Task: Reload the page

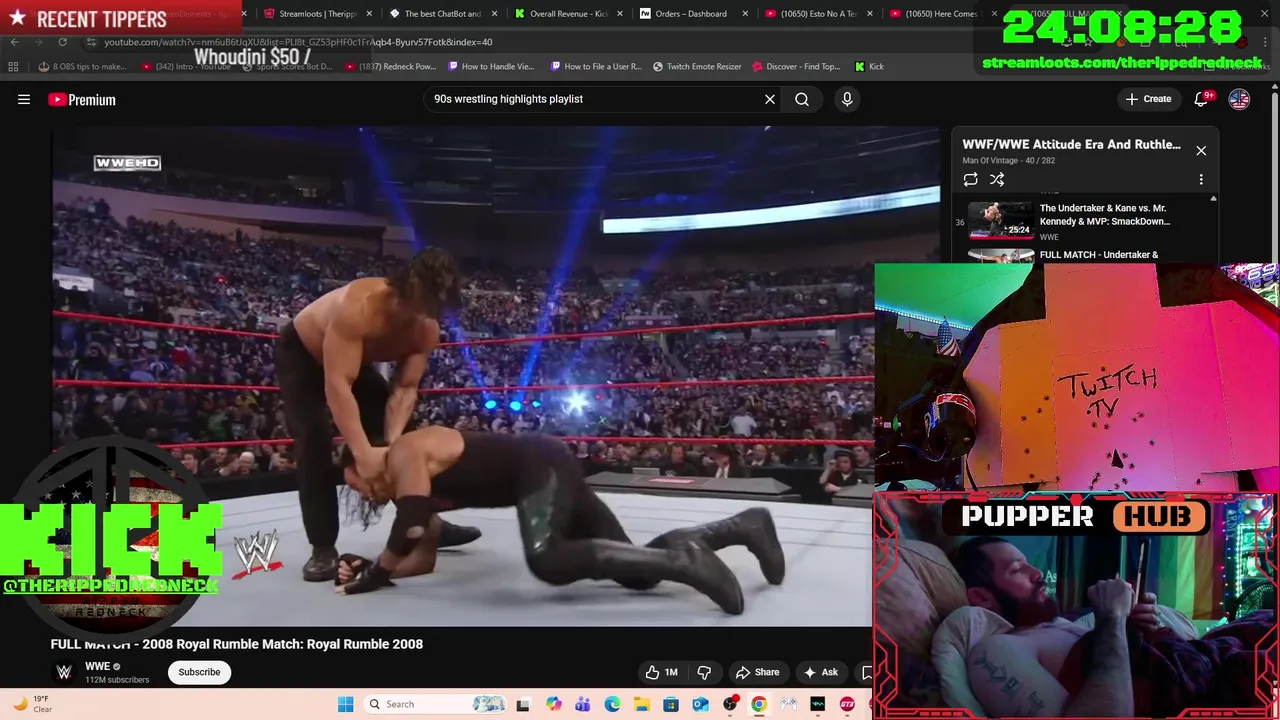Action: (62, 42)
